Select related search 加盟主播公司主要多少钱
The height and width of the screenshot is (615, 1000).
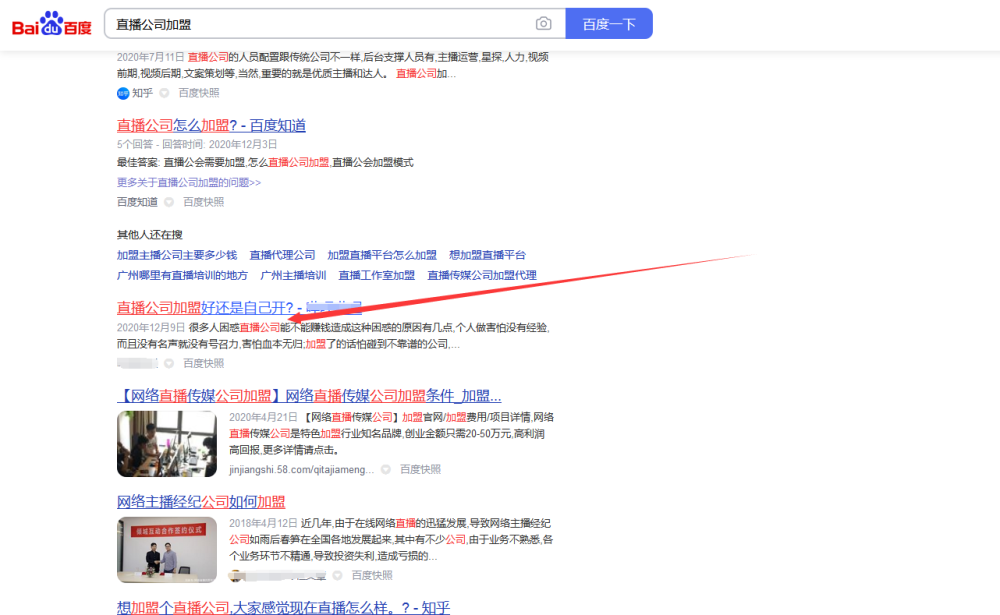pos(177,255)
